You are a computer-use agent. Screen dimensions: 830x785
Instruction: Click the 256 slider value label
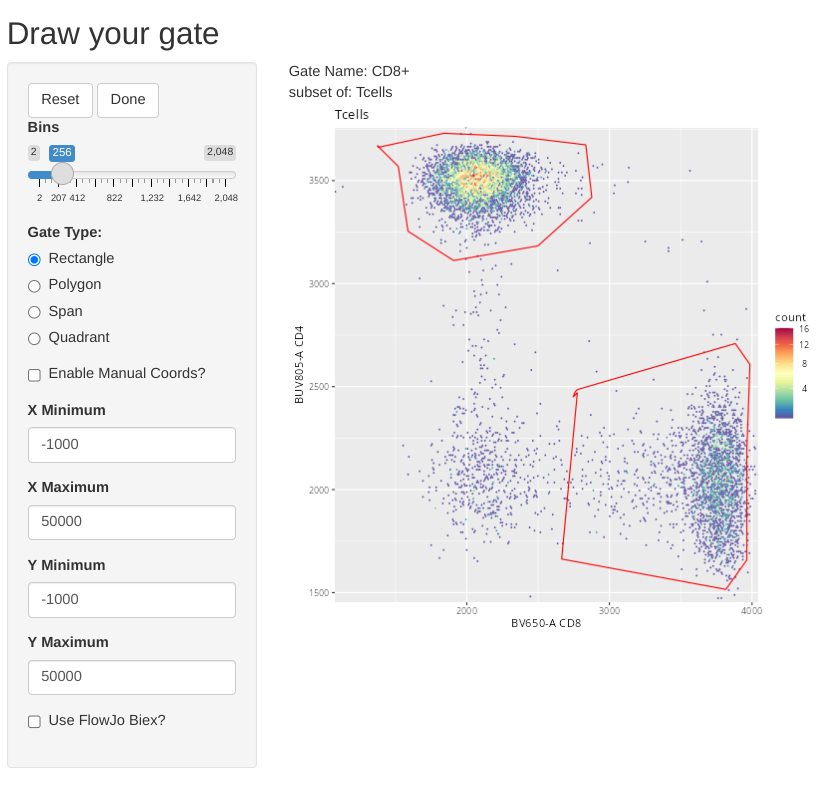tap(62, 153)
